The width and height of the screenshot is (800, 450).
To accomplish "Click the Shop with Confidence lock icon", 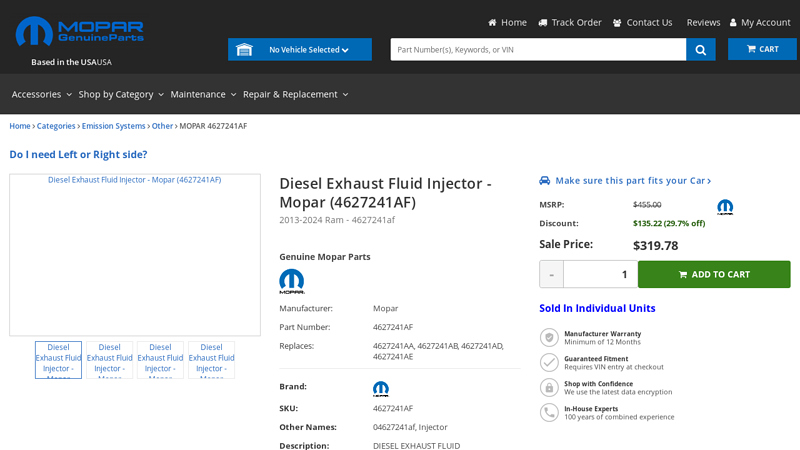I will point(549,387).
